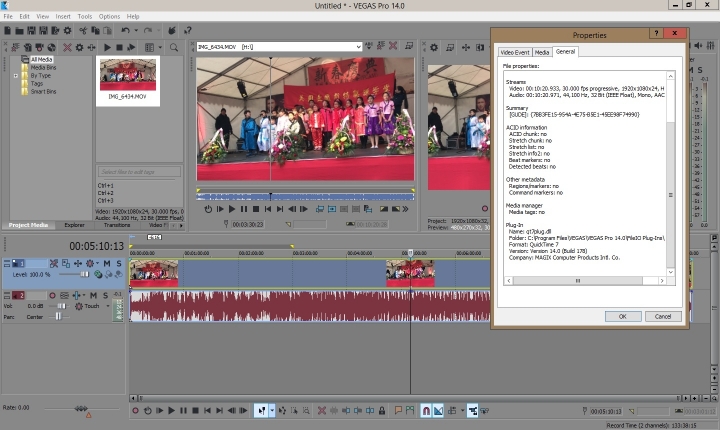Remove selected media using red X in Project Media
720x430 pixels.
coord(68,47)
